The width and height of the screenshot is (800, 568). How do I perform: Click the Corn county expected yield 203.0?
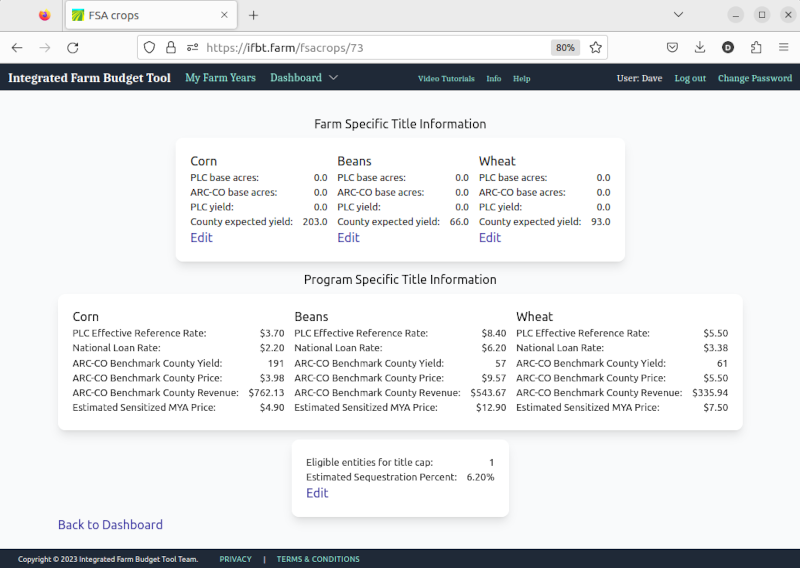tap(315, 222)
